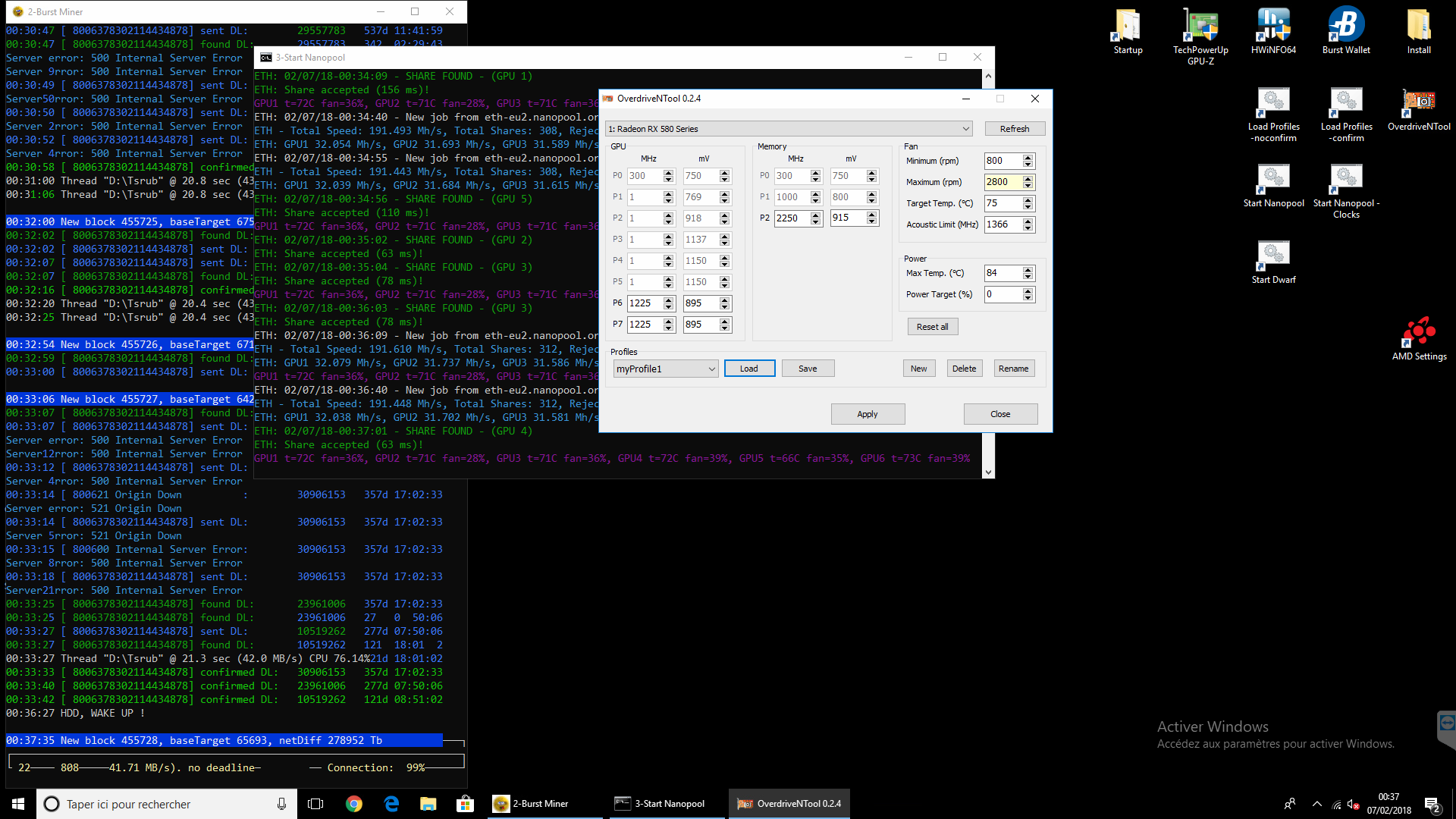
Task: Click the GPU P6 MHz field showing 1225
Action: pos(645,303)
